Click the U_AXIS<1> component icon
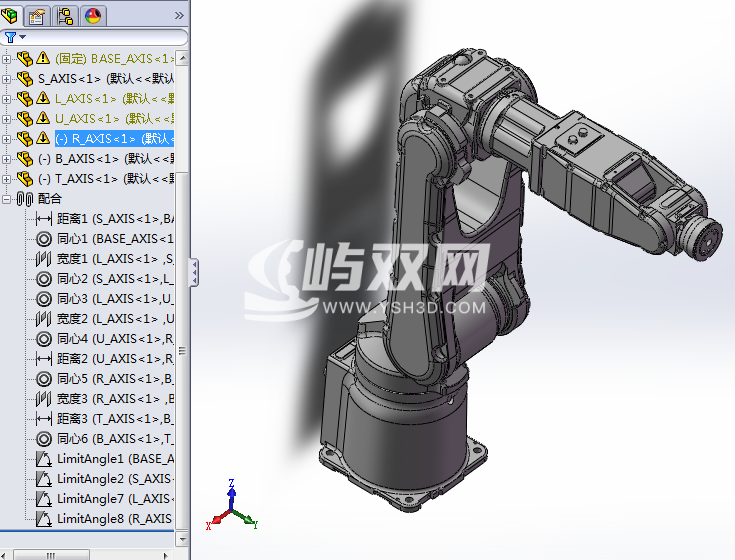735x560 pixels. [25, 119]
